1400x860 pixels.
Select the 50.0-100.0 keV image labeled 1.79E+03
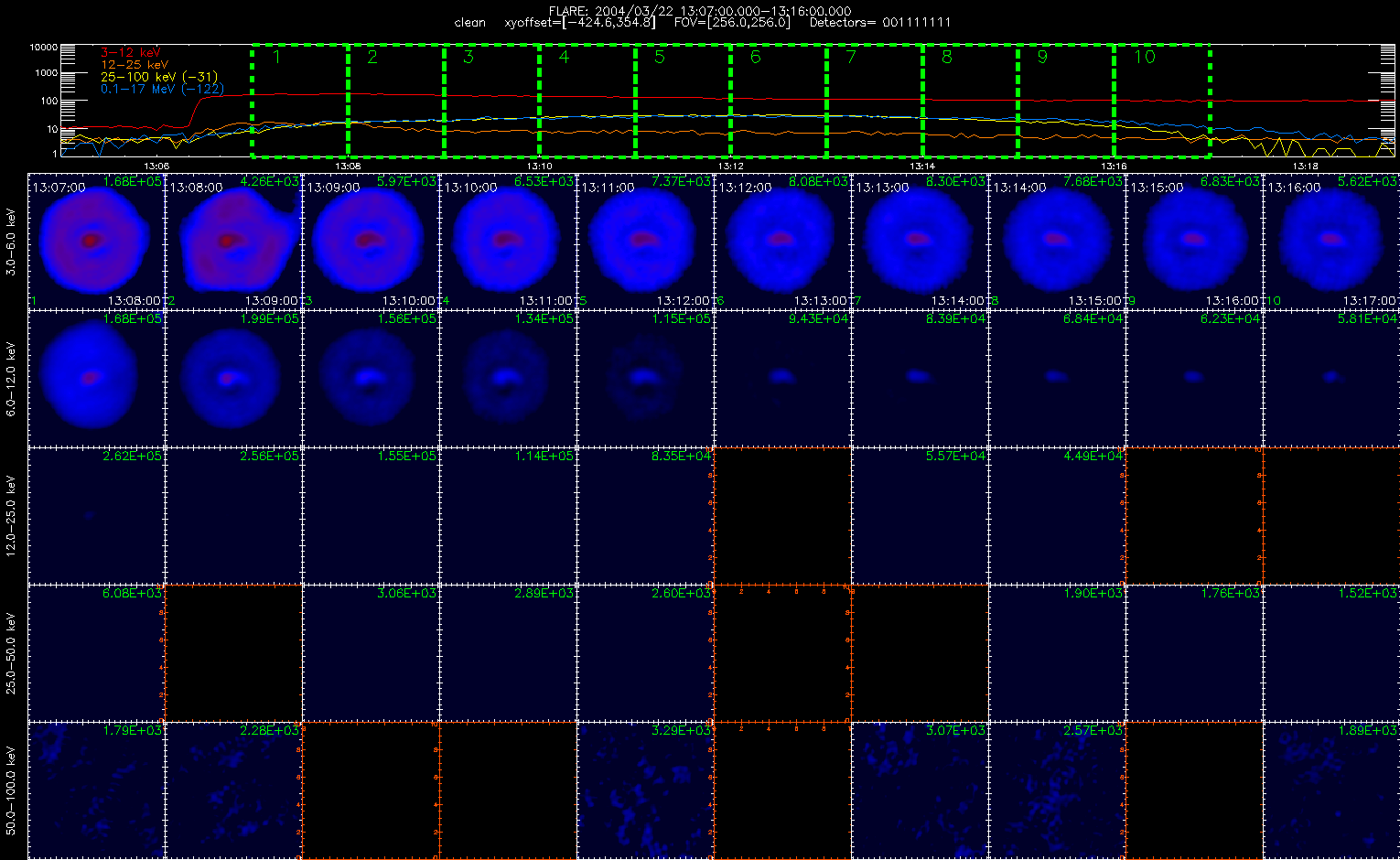pos(97,790)
